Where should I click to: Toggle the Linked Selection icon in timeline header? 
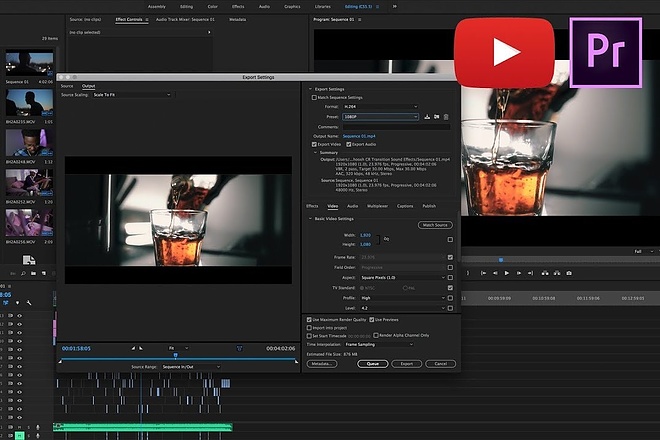point(6,303)
